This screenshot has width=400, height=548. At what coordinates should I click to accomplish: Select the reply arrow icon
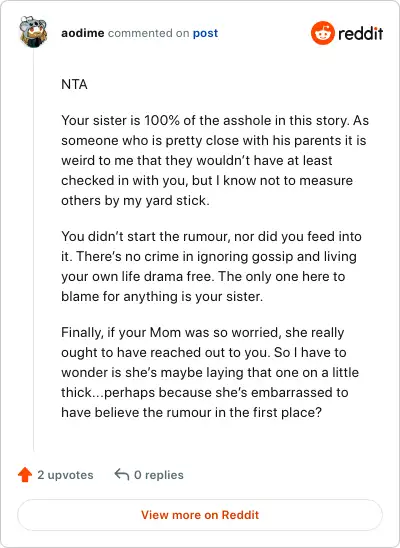(122, 475)
